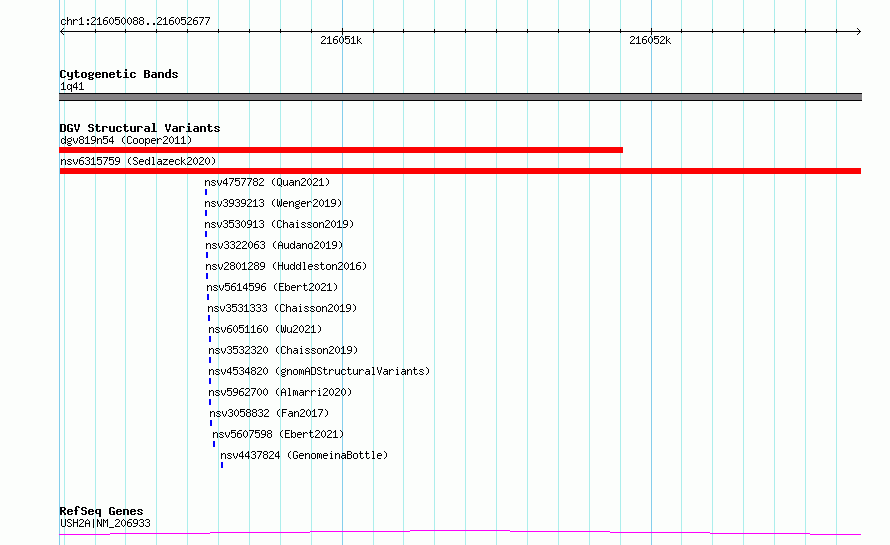The image size is (890, 545).
Task: Select the gray 1q41 cytogenetic band bar
Action: pyautogui.click(x=460, y=97)
